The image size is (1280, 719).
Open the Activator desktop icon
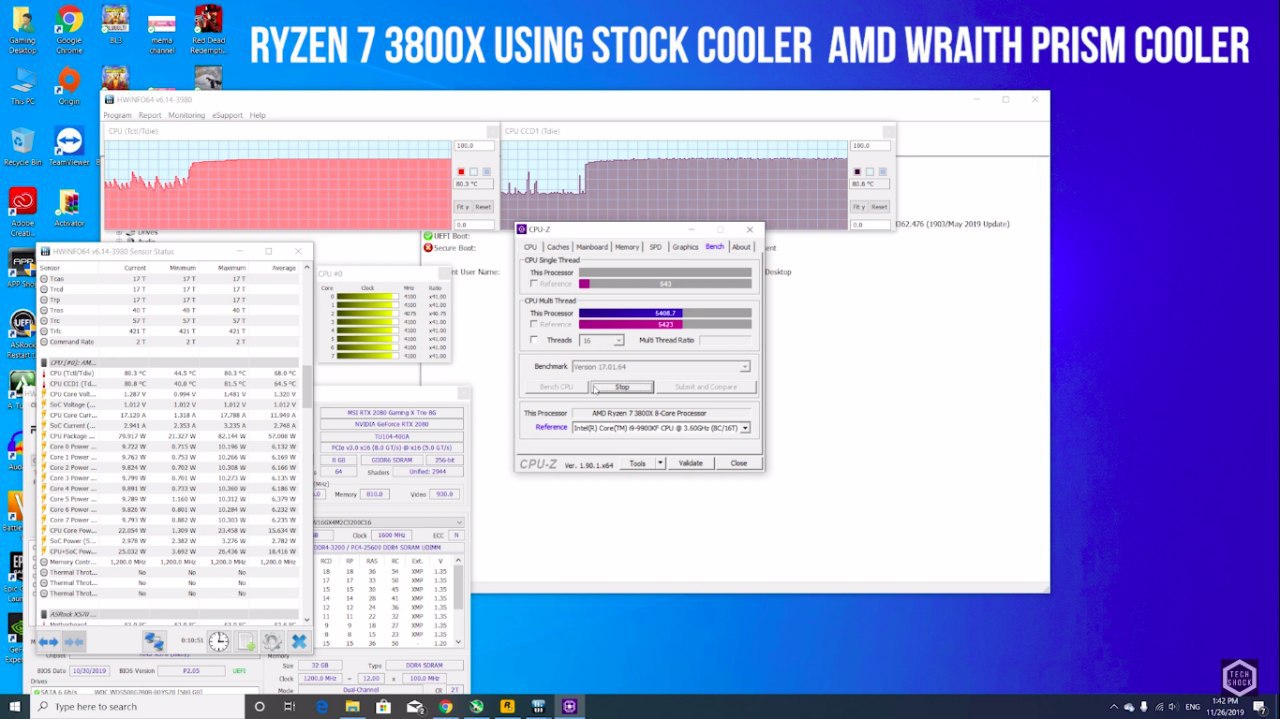(x=69, y=208)
